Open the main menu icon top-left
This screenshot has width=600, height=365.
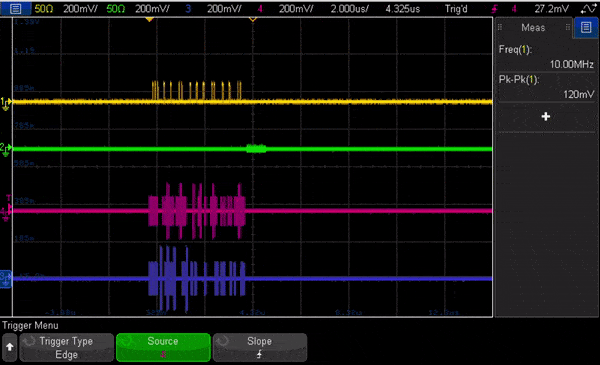click(16, 8)
